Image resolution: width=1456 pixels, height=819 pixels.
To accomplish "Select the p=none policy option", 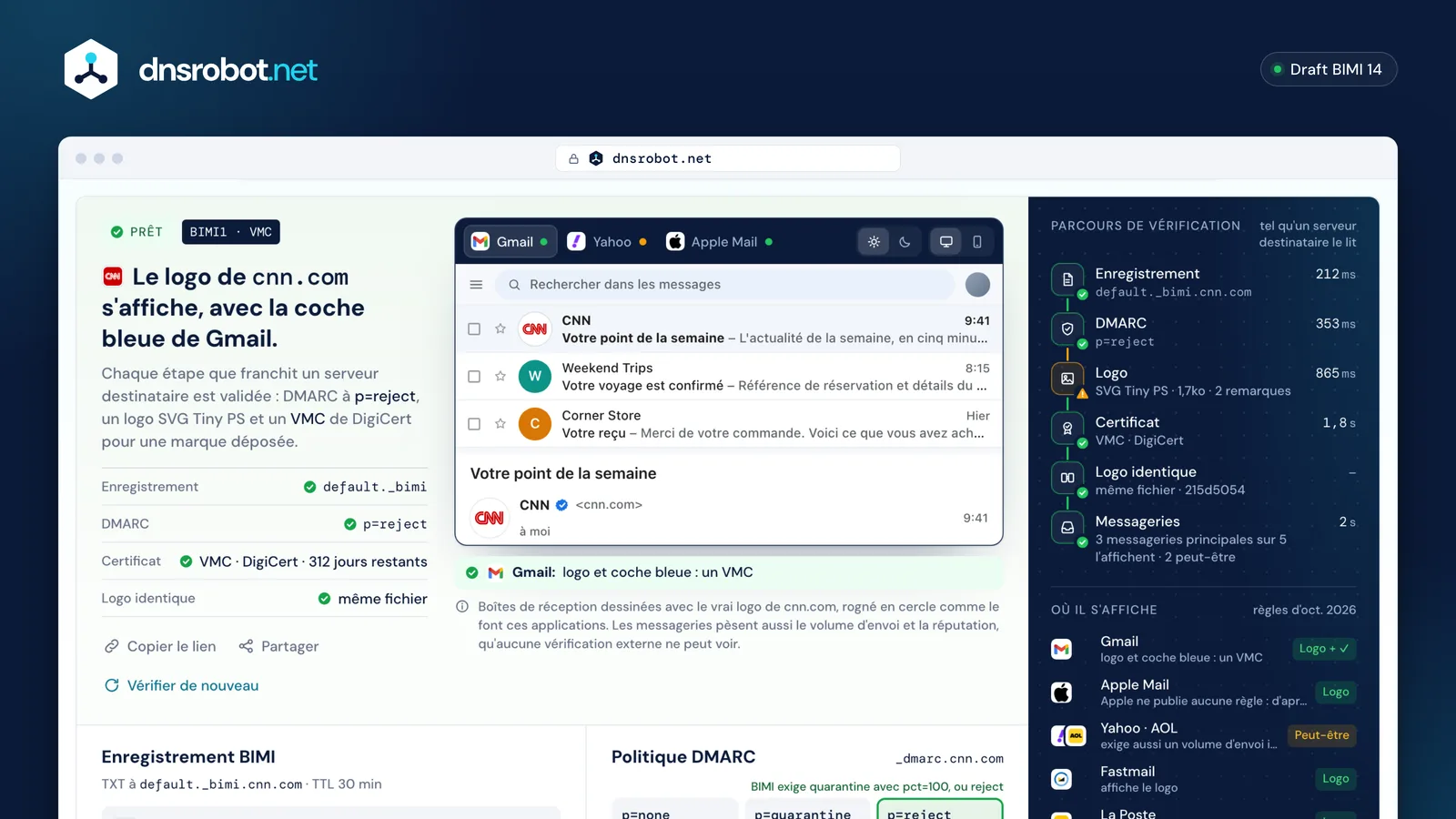I will coord(674,809).
